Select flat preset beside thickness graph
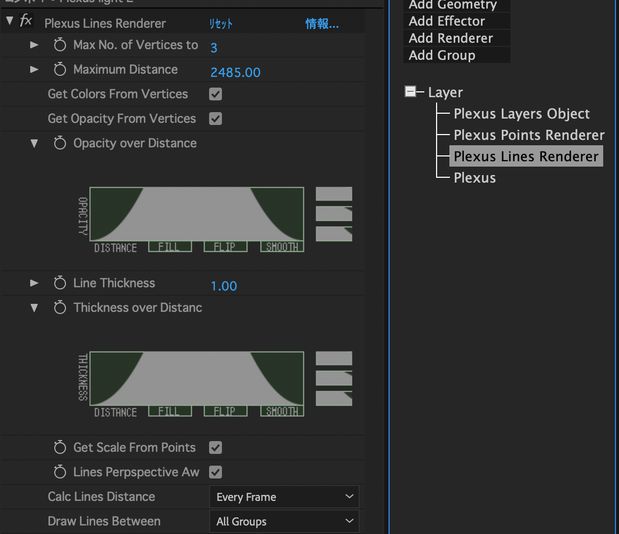This screenshot has height=534, width=619. point(334,358)
